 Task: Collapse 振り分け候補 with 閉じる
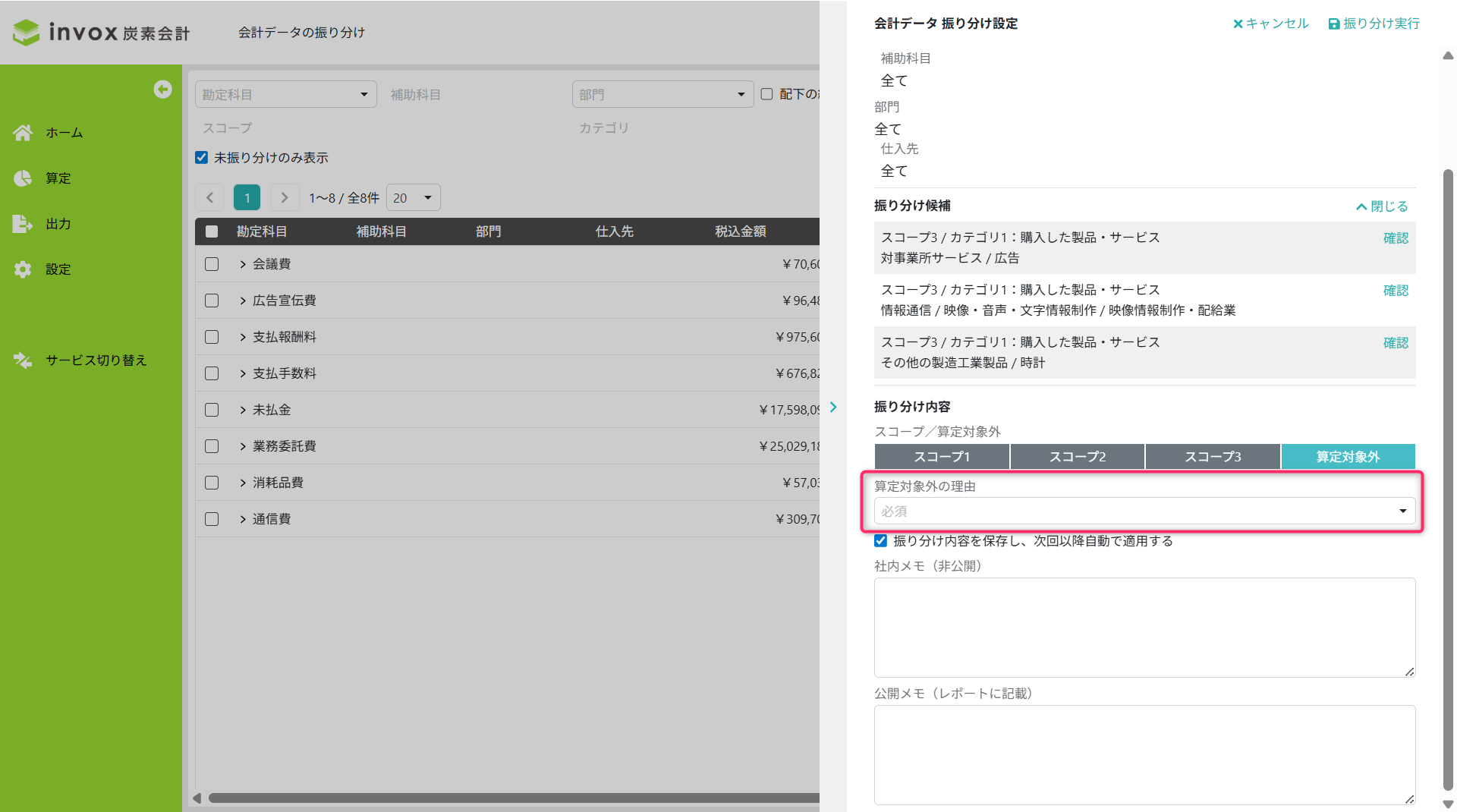click(x=1382, y=206)
